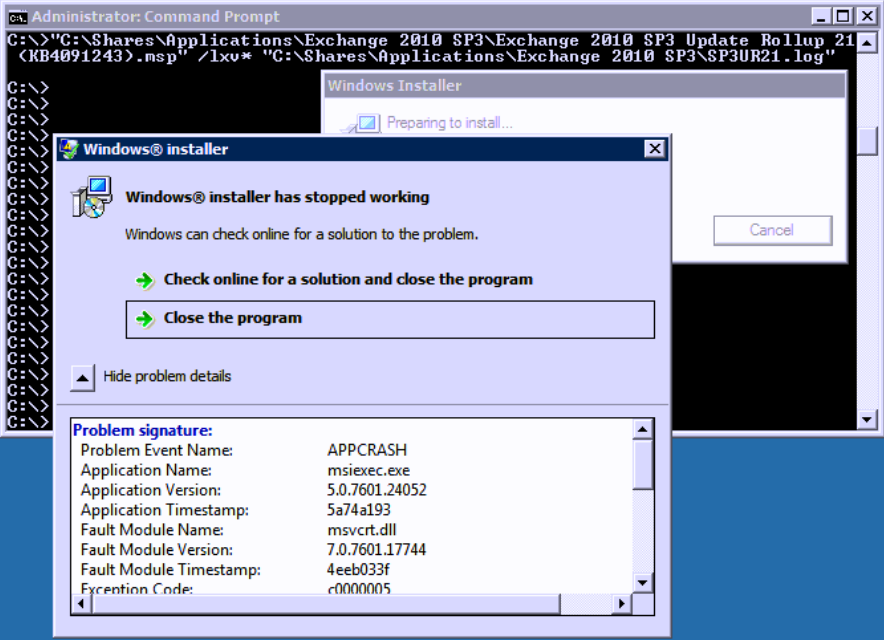Click the Windows installer shield title icon
This screenshot has height=640, width=884.
pyautogui.click(x=69, y=149)
